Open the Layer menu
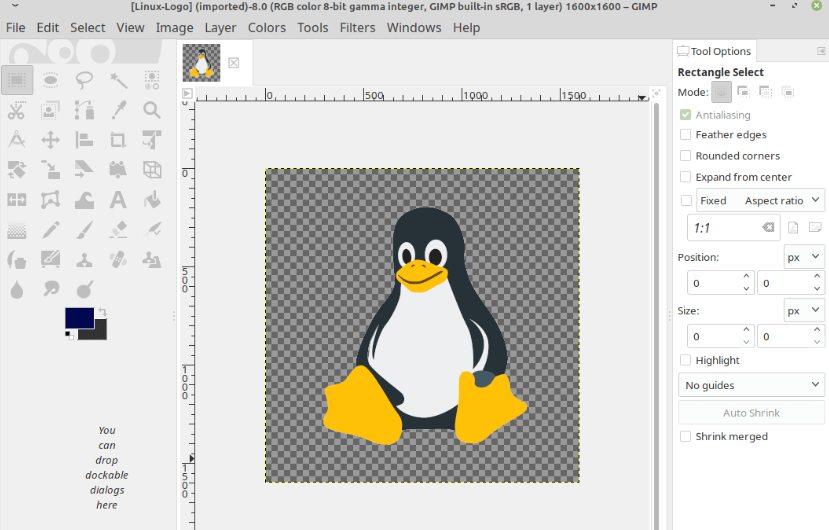Screen dimensions: 829x530 click(220, 28)
